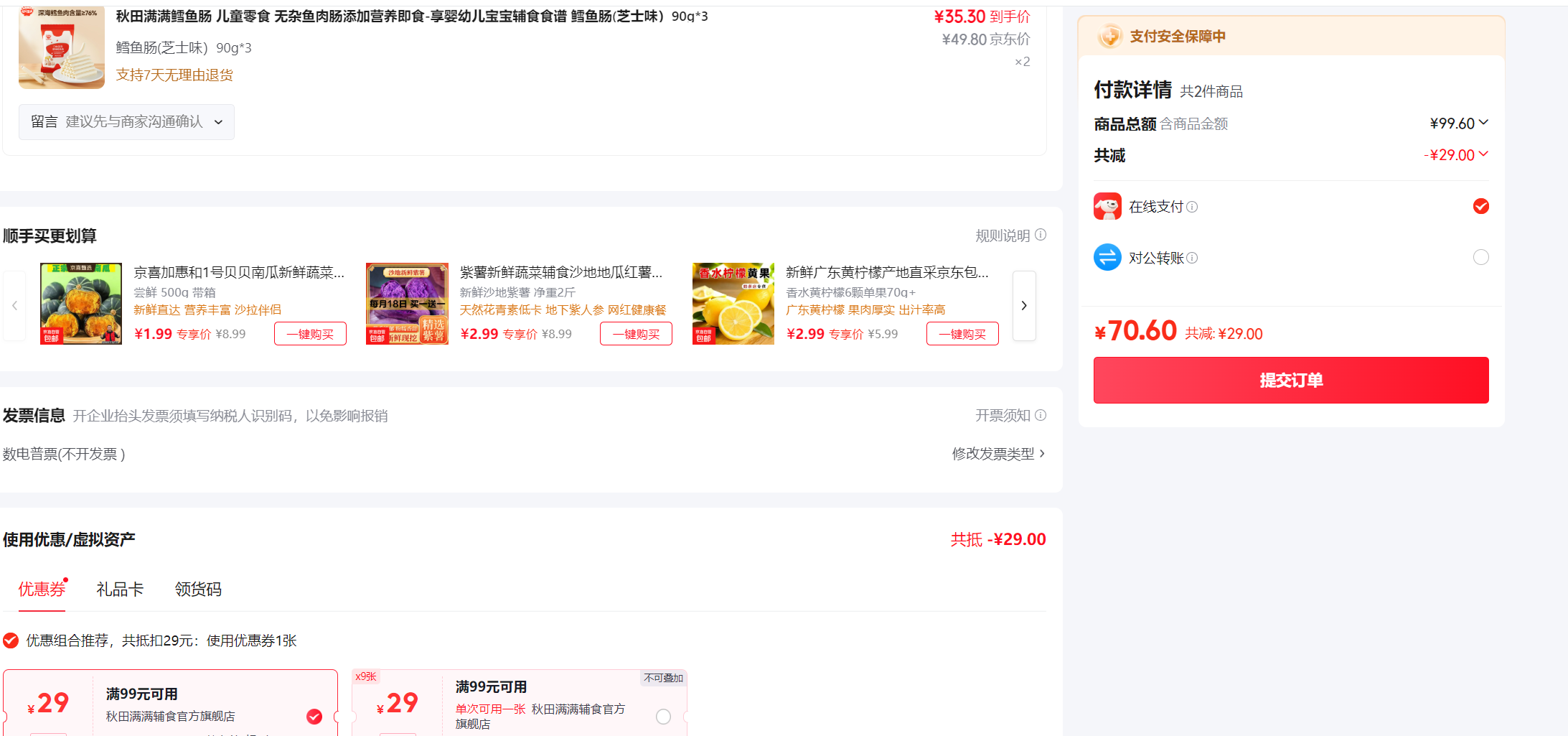Click the JD online payment dog icon
The height and width of the screenshot is (736, 1568).
pyautogui.click(x=1107, y=206)
